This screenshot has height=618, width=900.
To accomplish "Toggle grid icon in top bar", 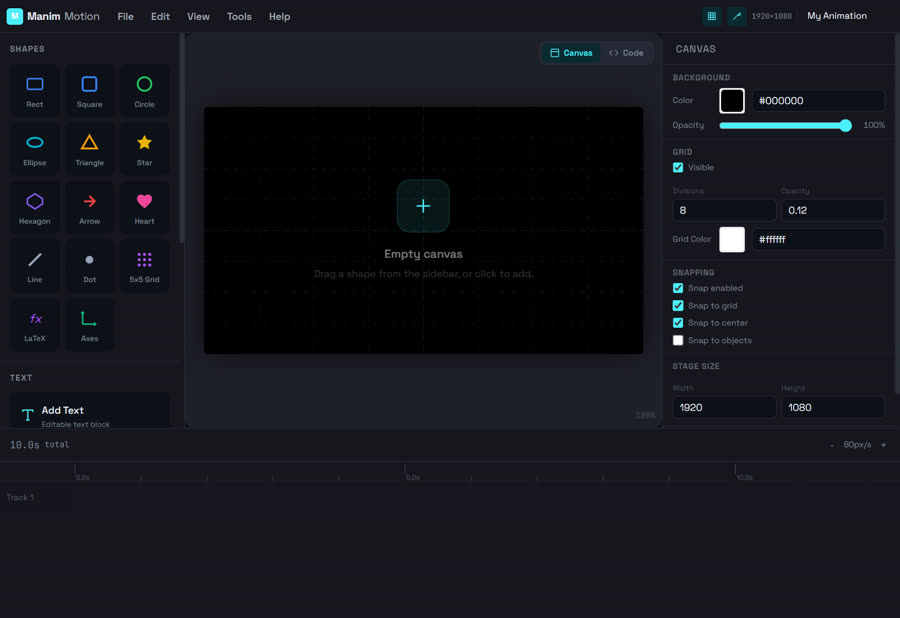I will (712, 16).
